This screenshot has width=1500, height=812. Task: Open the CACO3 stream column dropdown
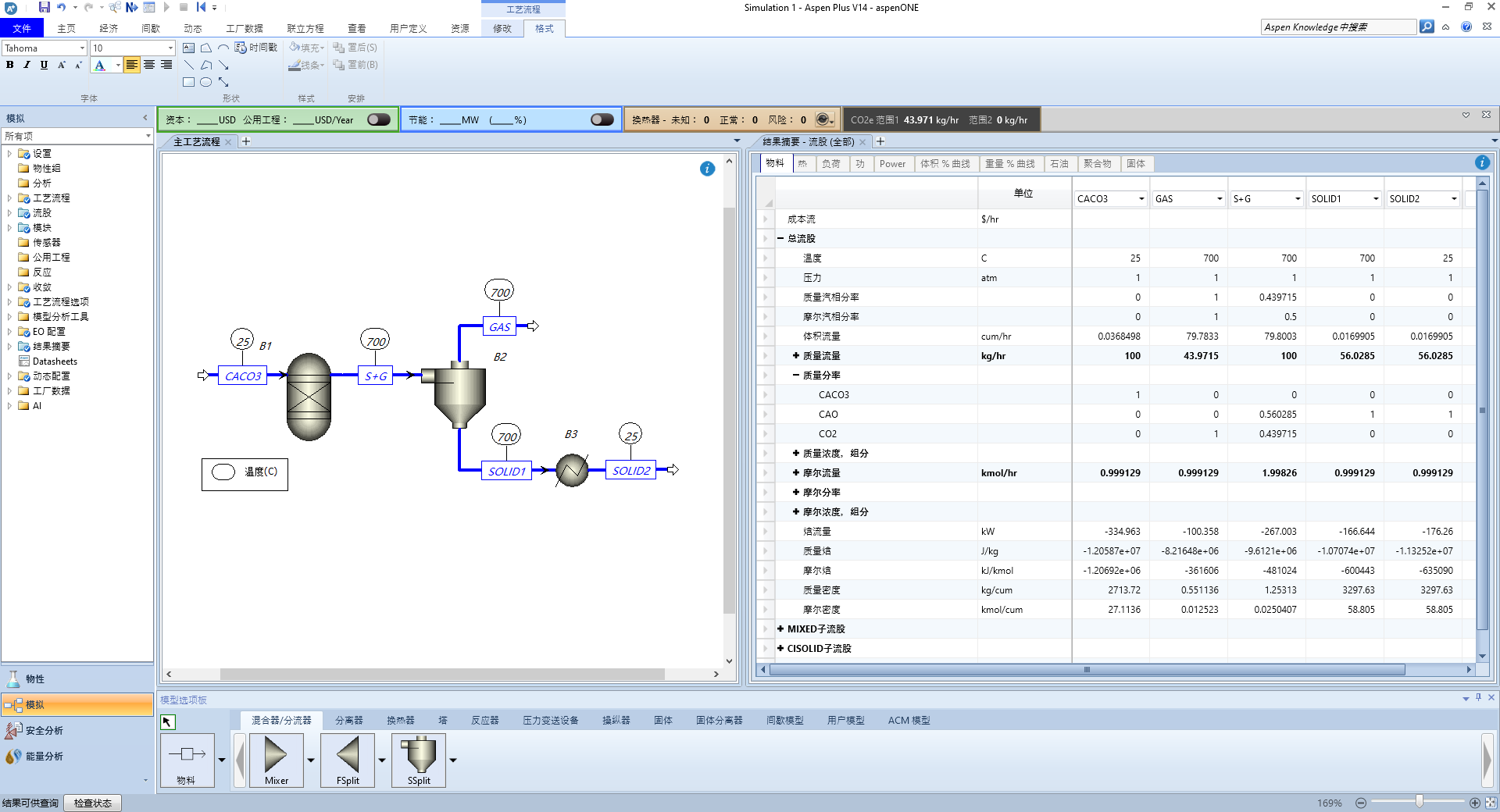coord(1141,199)
